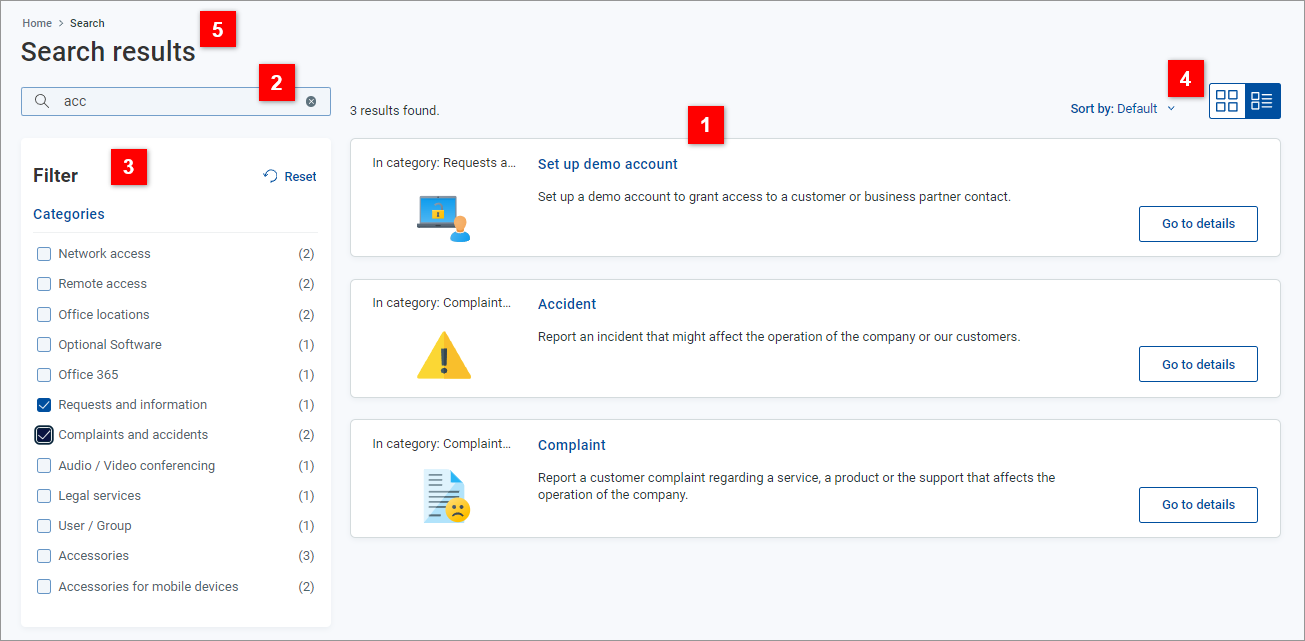Open the Set up demo account title
The width and height of the screenshot is (1305, 641).
(607, 164)
